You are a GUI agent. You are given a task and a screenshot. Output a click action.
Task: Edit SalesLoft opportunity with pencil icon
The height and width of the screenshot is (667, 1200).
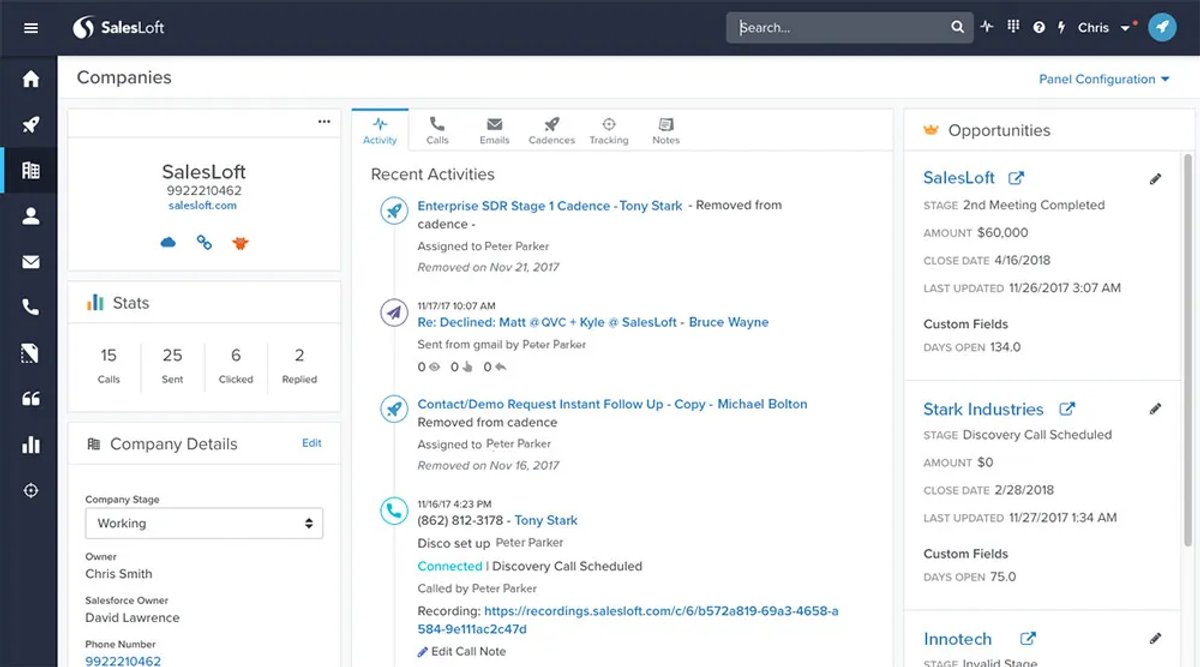[1156, 179]
